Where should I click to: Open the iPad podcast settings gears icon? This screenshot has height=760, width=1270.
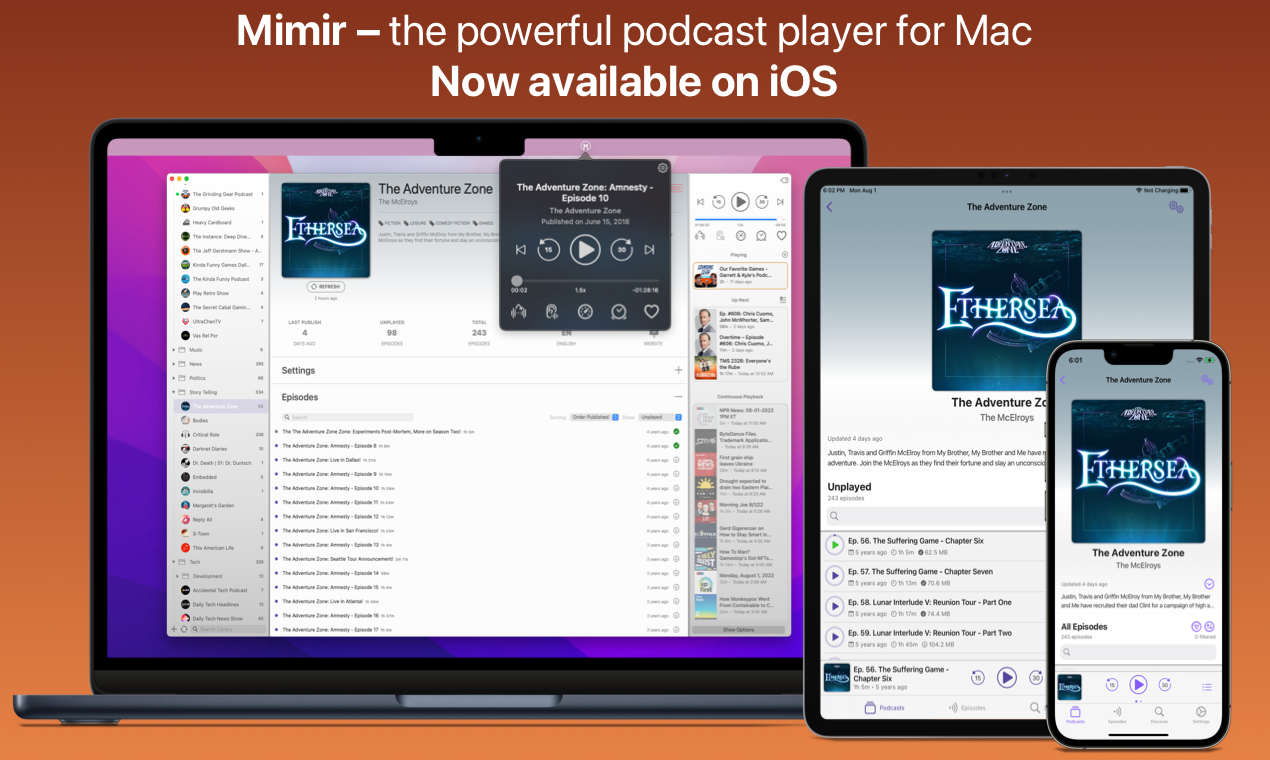point(1176,207)
